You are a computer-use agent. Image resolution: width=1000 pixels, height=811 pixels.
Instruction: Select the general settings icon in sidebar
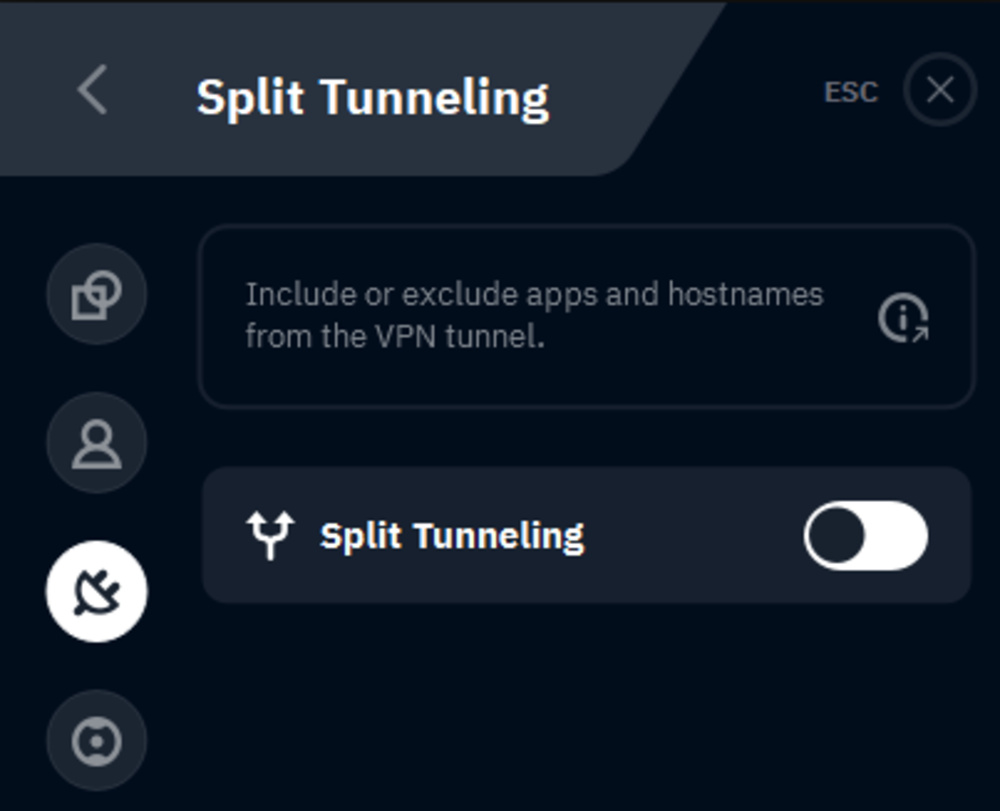coord(96,293)
